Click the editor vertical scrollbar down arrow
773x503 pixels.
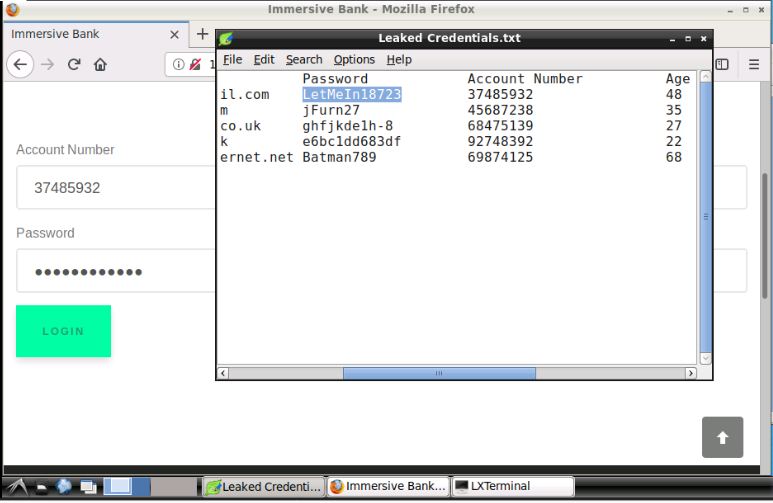705,359
